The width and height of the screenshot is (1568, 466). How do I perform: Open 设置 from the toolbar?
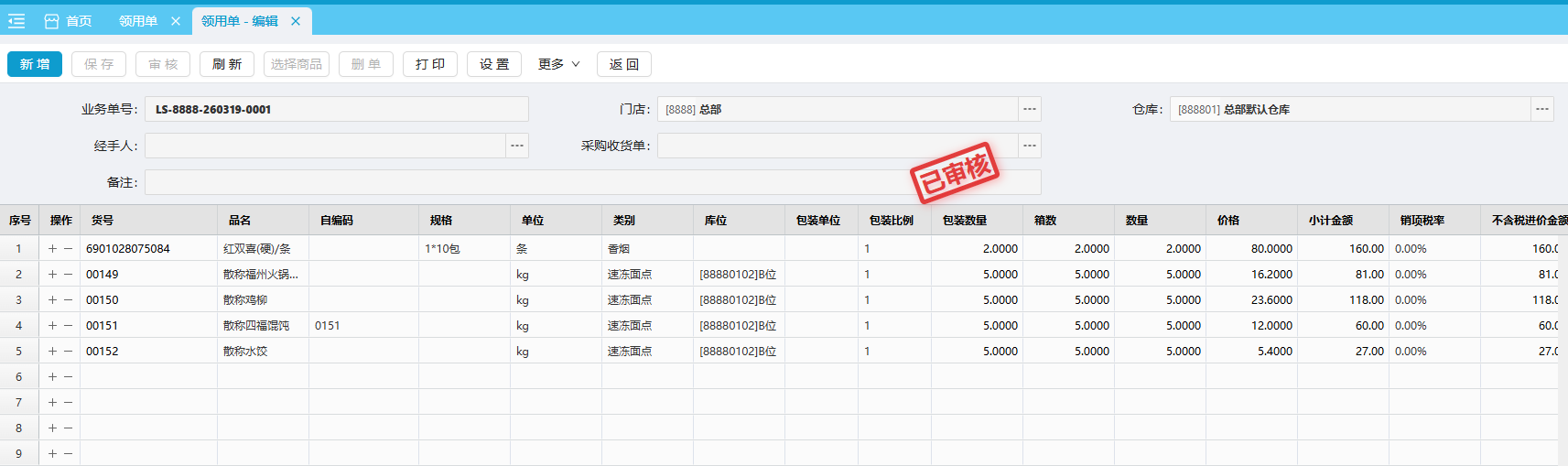click(x=494, y=64)
